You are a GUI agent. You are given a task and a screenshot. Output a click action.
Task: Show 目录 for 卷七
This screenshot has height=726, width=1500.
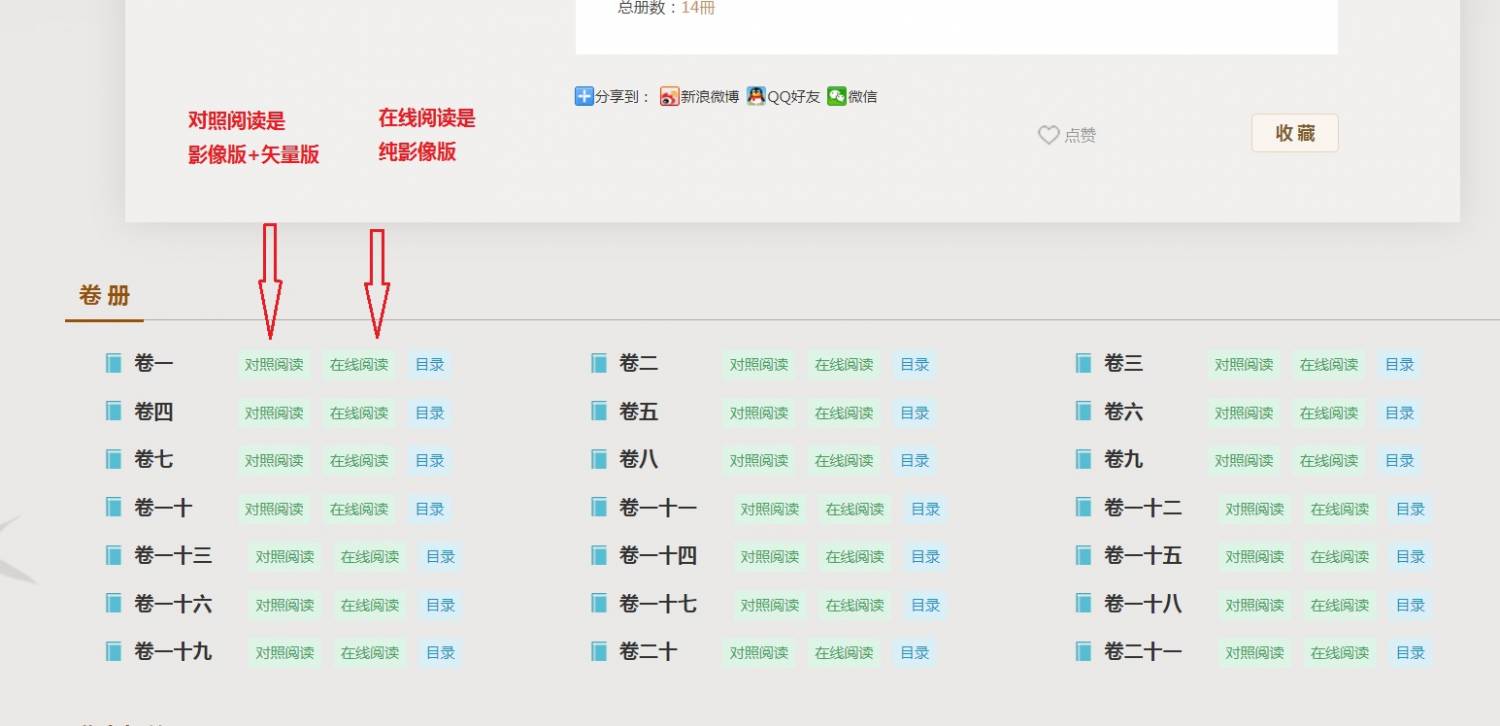(x=429, y=461)
